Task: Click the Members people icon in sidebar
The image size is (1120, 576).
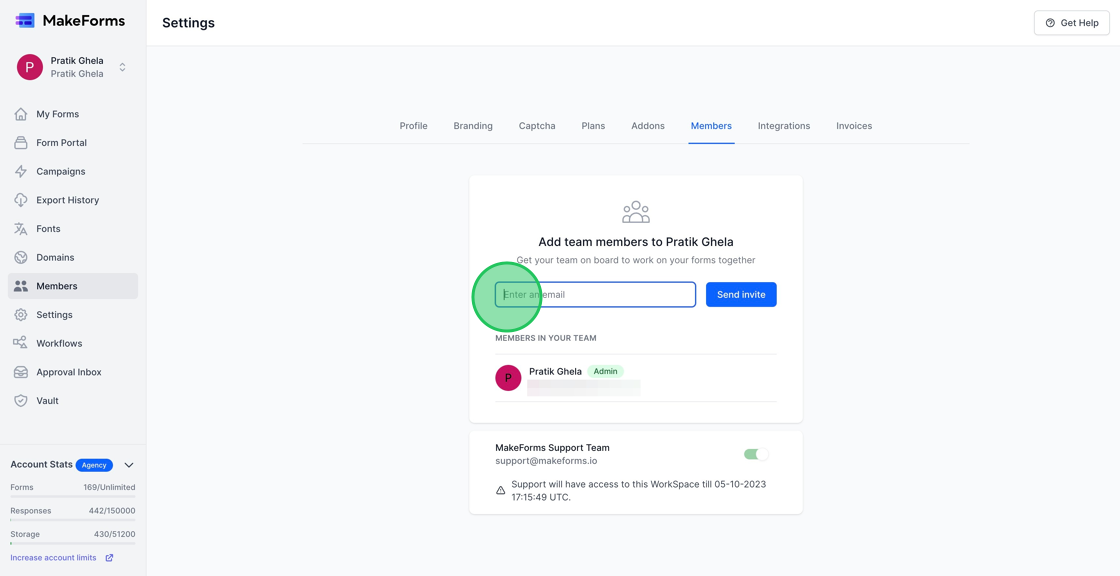Action: [x=21, y=286]
